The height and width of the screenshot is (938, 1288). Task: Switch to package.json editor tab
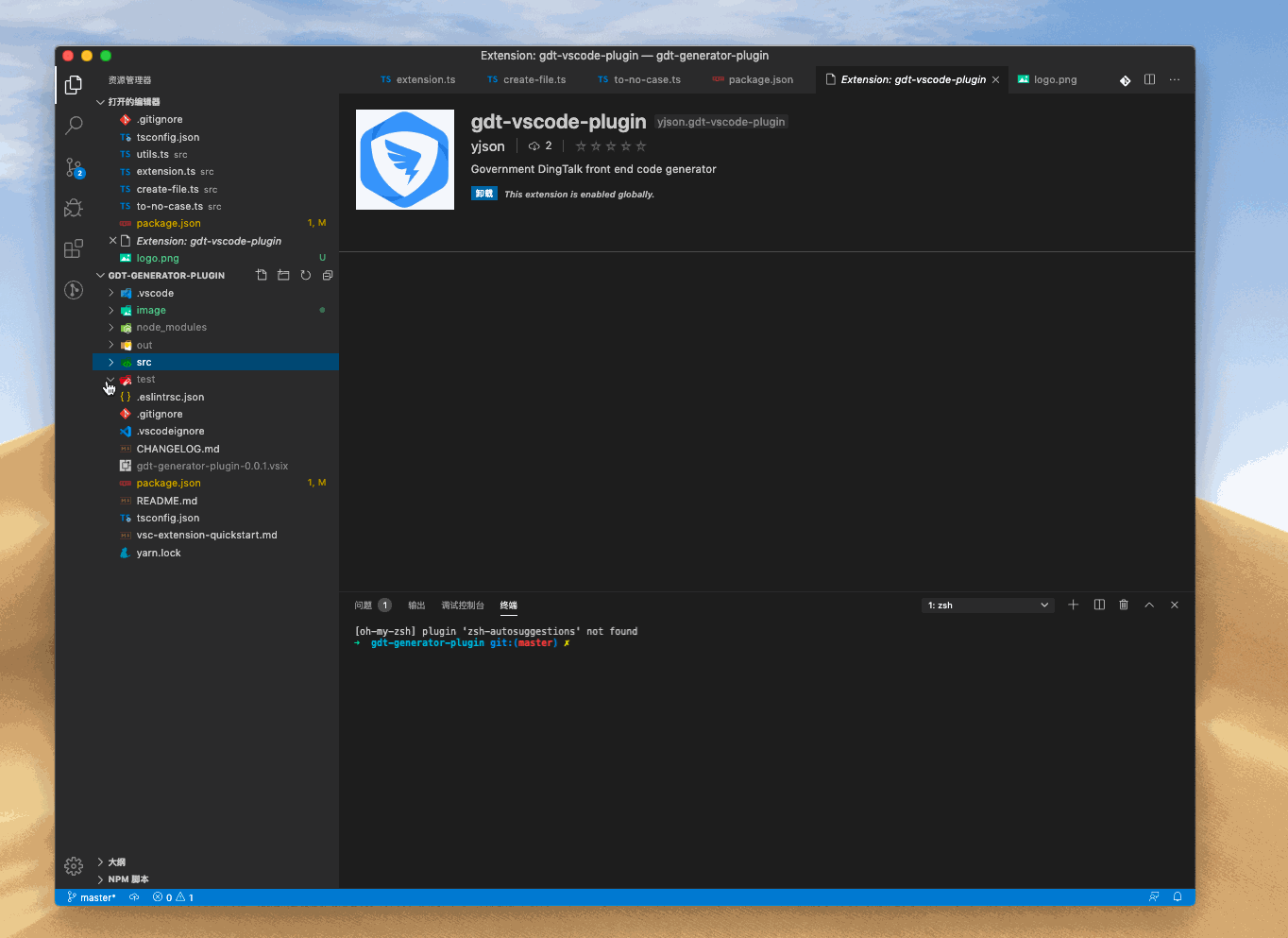point(753,79)
